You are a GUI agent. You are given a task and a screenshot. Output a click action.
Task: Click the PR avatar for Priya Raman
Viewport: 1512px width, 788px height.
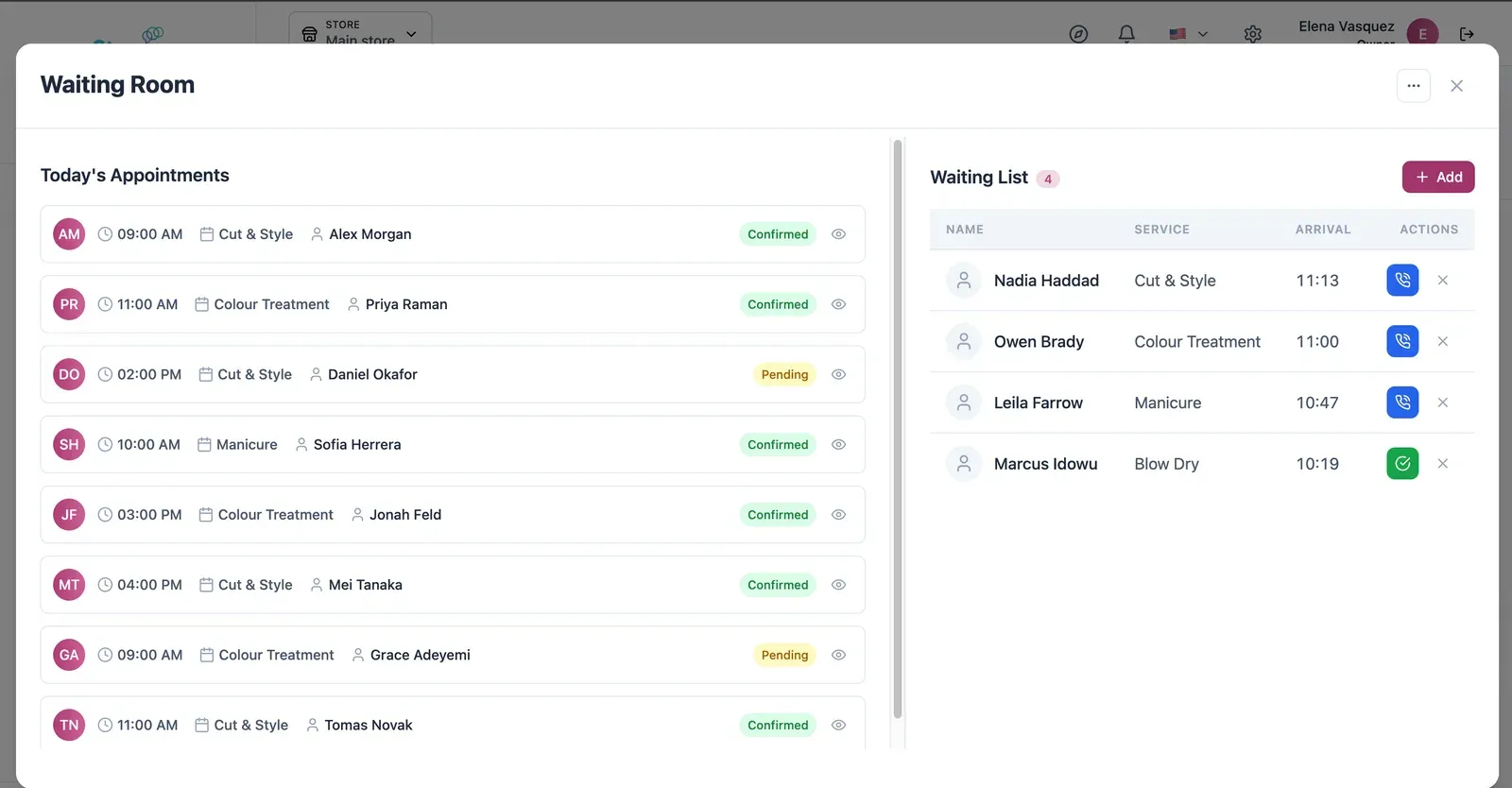69,304
